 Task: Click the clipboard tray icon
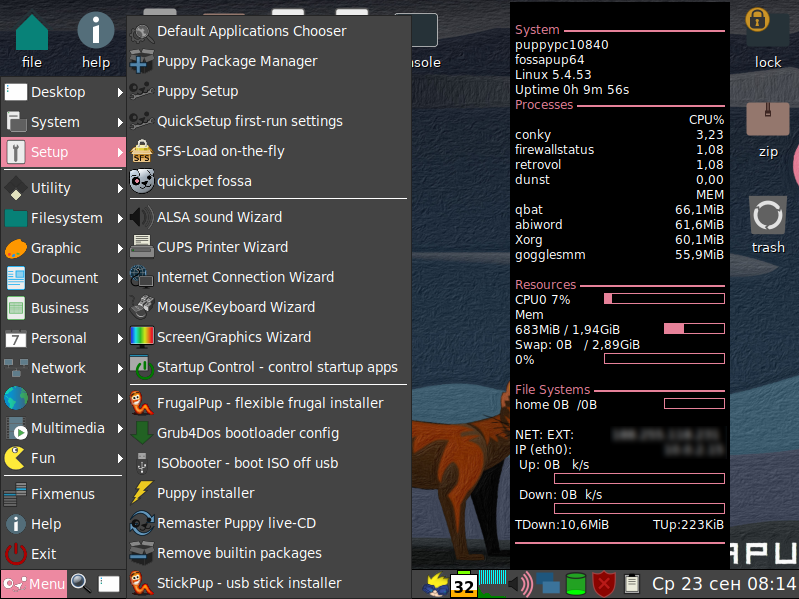click(632, 584)
